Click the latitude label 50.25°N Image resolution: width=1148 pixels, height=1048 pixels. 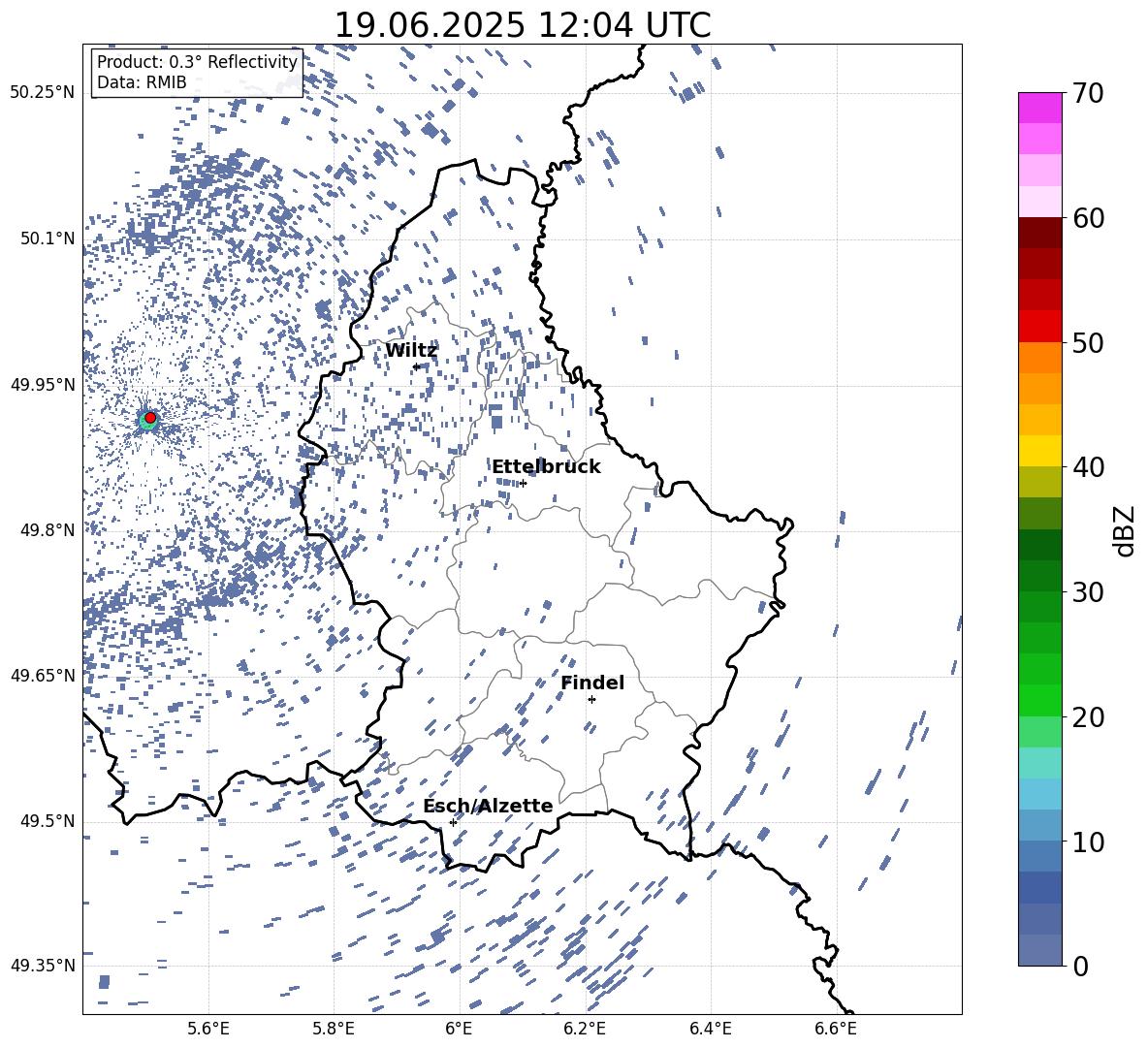(43, 93)
